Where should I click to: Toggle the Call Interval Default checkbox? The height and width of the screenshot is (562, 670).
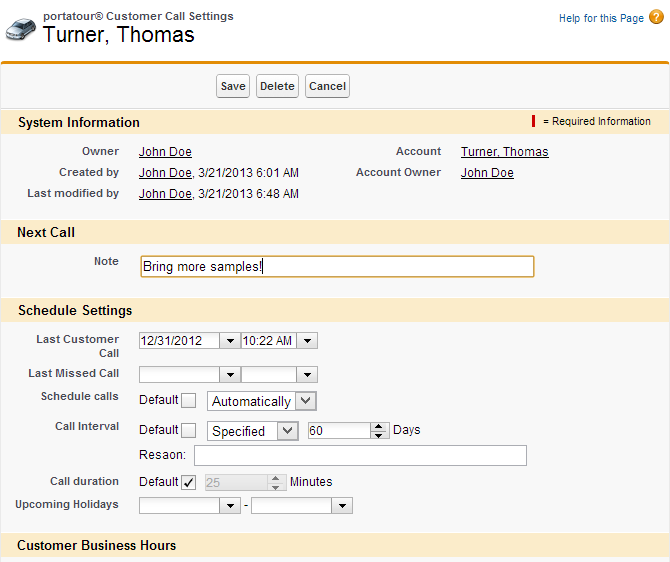[188, 430]
